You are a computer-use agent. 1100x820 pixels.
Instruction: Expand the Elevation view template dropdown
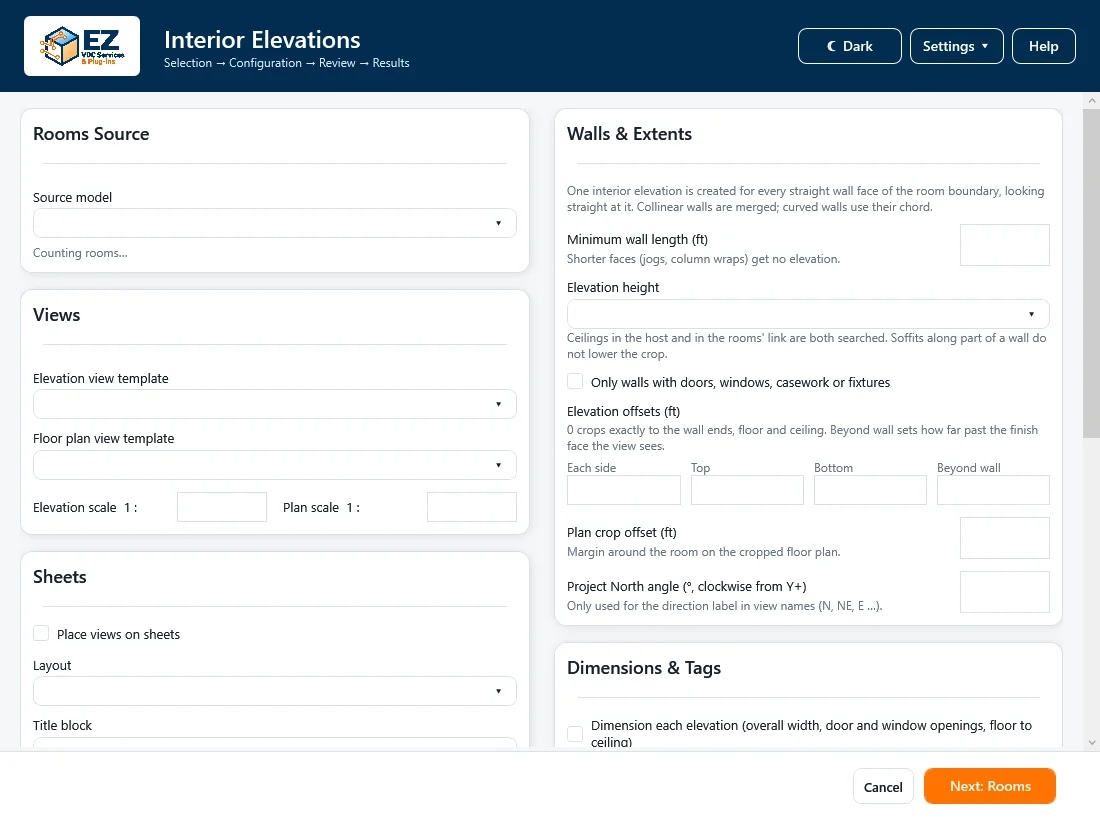click(x=274, y=404)
